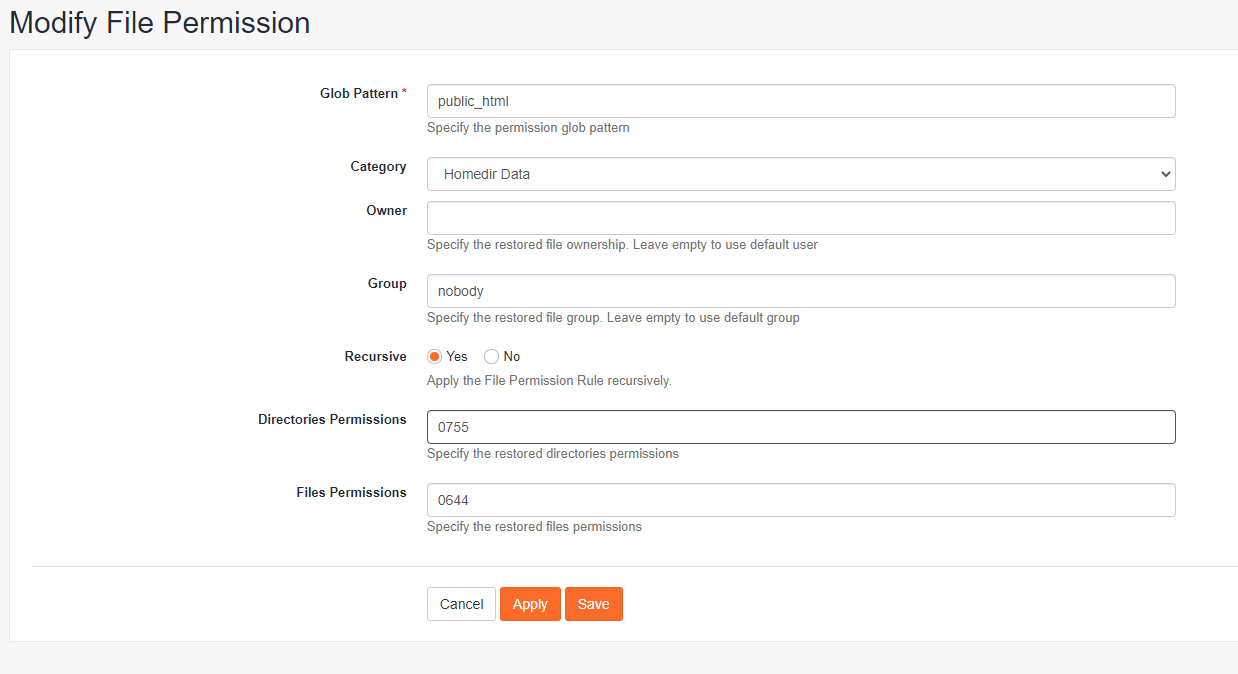
Task: Select the Yes recursive radio button
Action: [435, 357]
